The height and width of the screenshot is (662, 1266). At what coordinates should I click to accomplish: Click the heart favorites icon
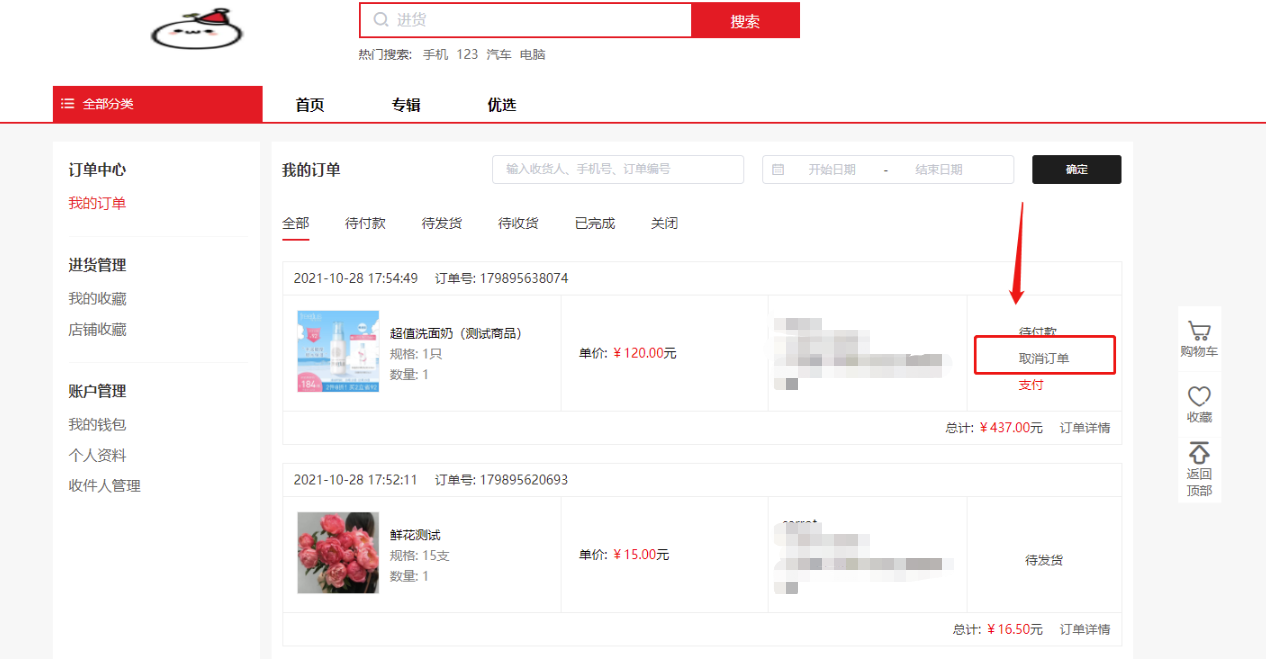[1198, 396]
